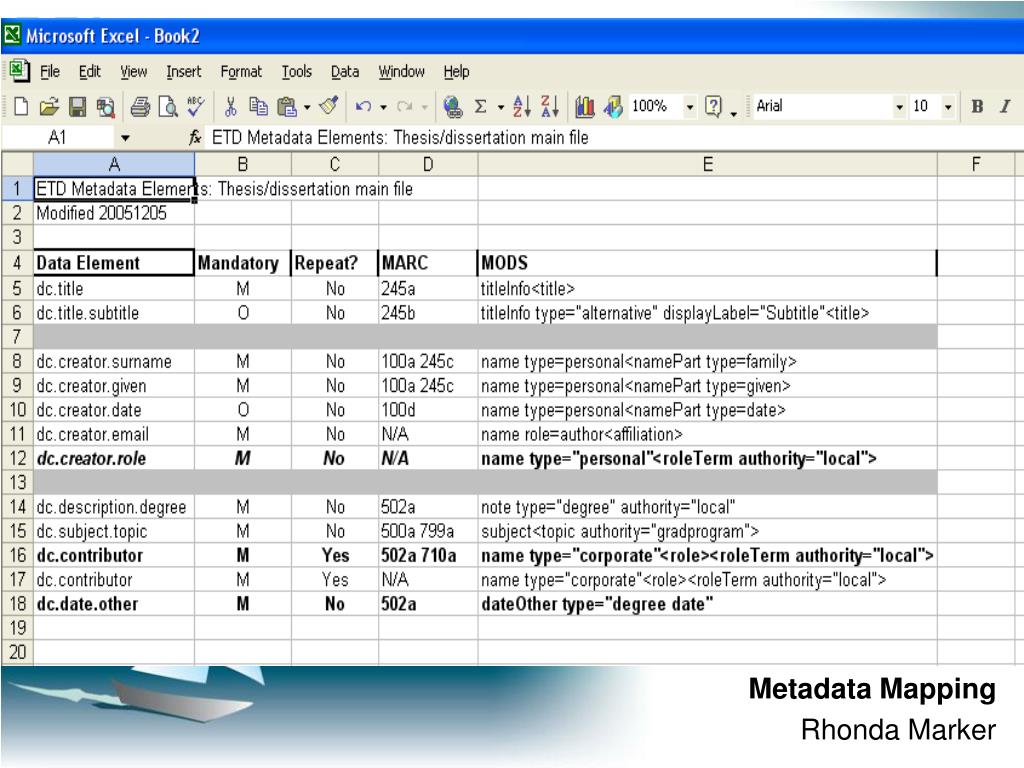Click in the formula bar text
Image resolution: width=1024 pixels, height=768 pixels.
coord(400,138)
